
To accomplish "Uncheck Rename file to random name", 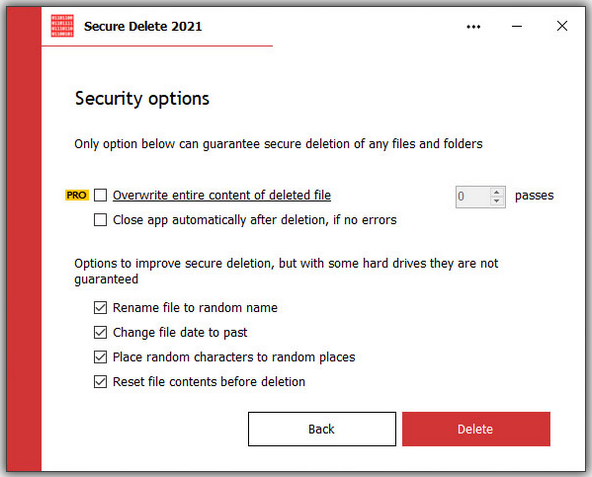I will tap(100, 308).
